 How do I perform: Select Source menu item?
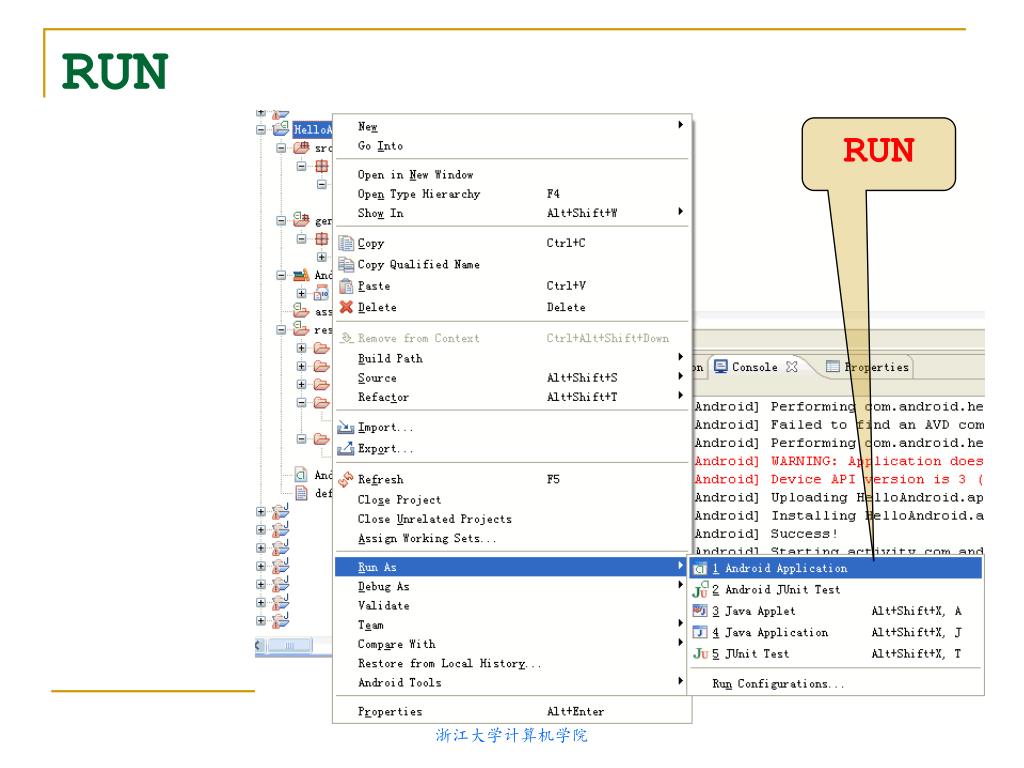coord(512,377)
